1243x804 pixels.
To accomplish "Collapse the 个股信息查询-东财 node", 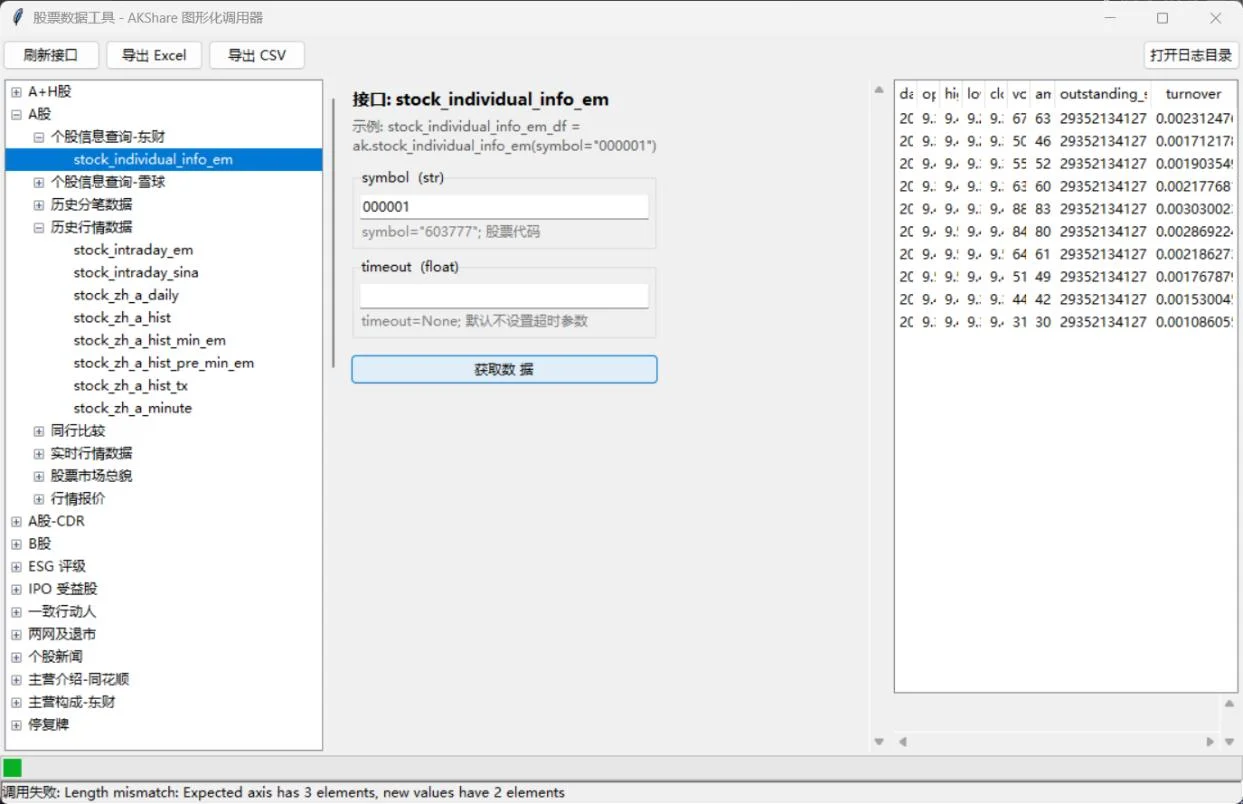I will pyautogui.click(x=39, y=137).
